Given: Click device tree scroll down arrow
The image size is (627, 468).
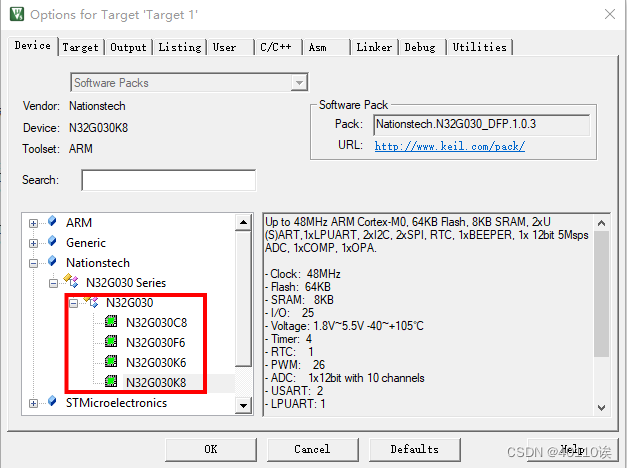Looking at the screenshot, I should pyautogui.click(x=243, y=405).
